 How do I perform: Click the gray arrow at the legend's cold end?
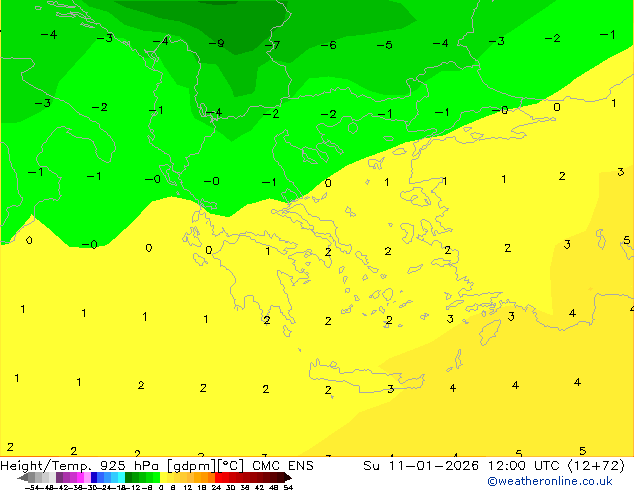[x=23, y=477]
